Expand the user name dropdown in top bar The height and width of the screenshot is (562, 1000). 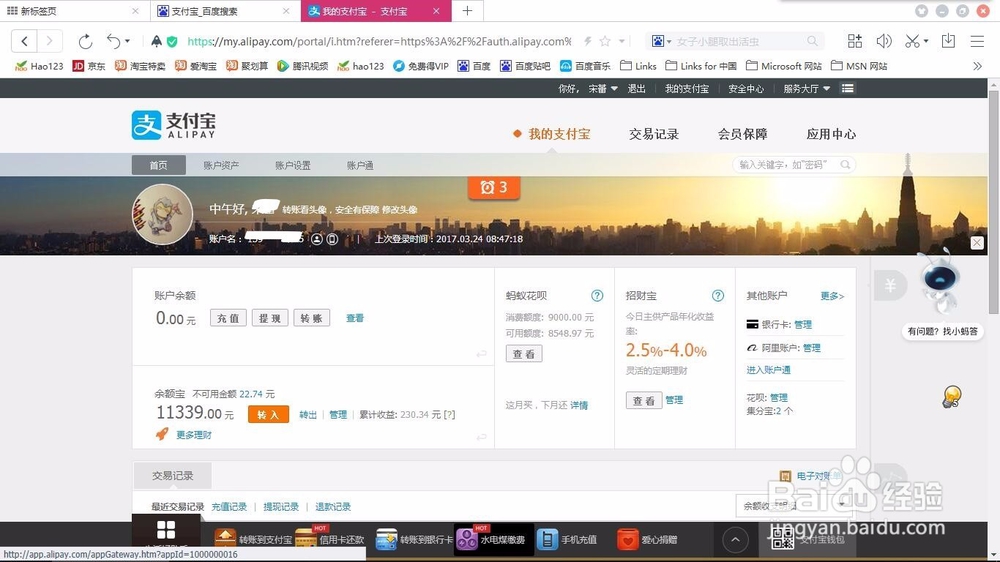[x=614, y=89]
